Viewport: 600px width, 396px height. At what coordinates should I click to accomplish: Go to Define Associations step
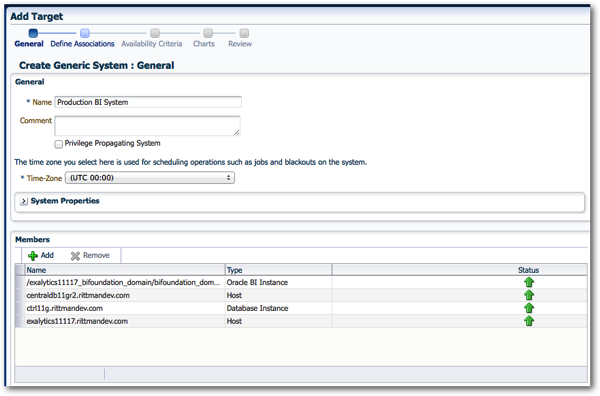pyautogui.click(x=82, y=44)
